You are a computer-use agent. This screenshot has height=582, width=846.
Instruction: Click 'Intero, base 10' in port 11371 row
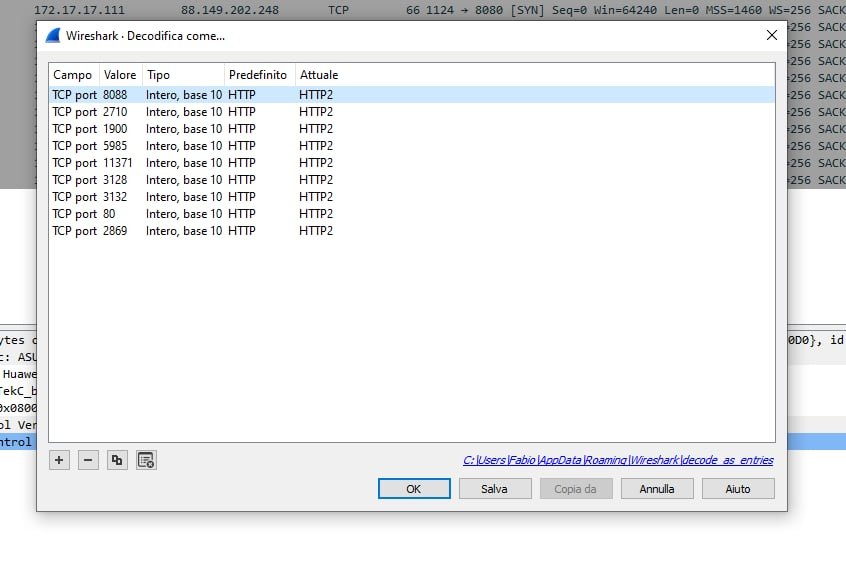point(184,163)
